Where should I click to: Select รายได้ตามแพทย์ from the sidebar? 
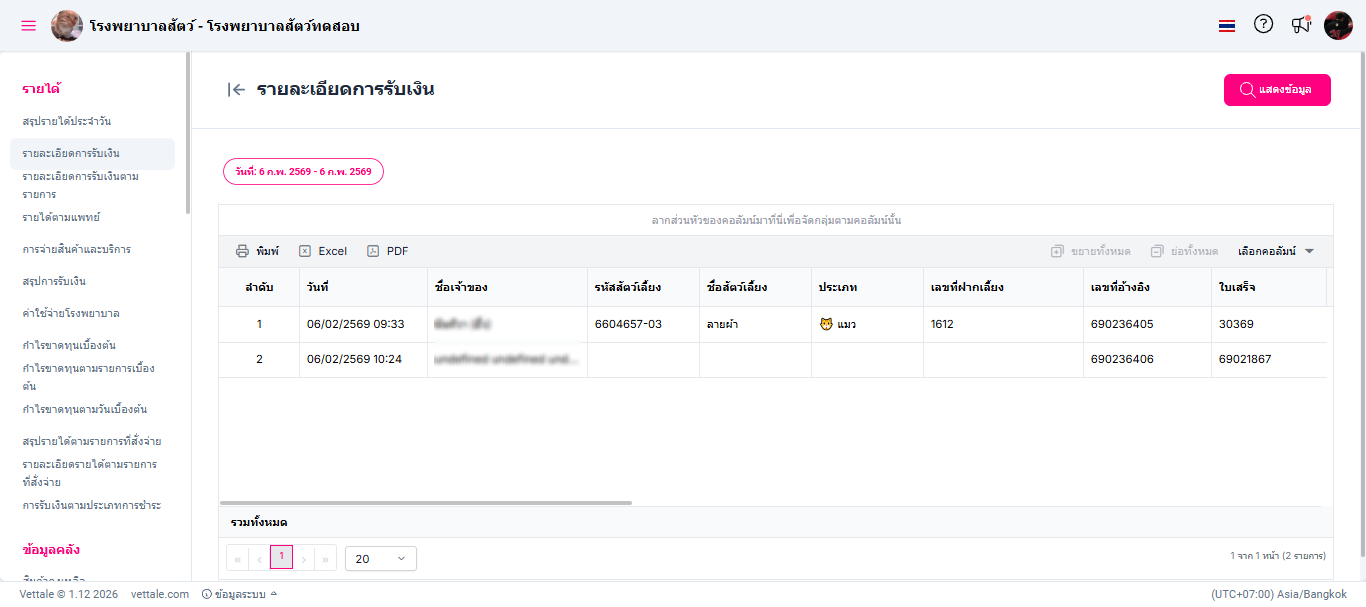(x=61, y=217)
